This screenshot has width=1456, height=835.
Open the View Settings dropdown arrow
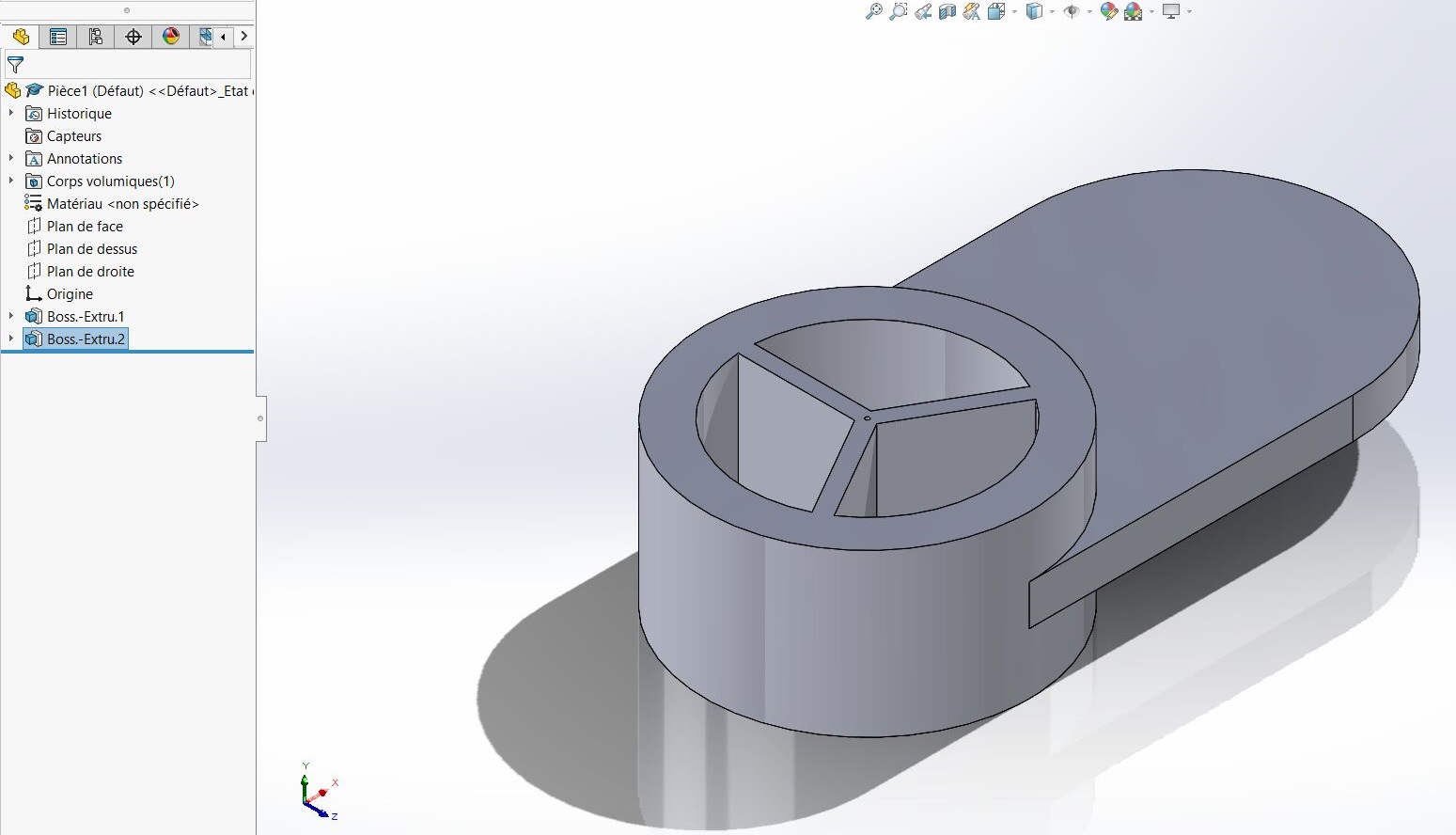pos(1189,11)
